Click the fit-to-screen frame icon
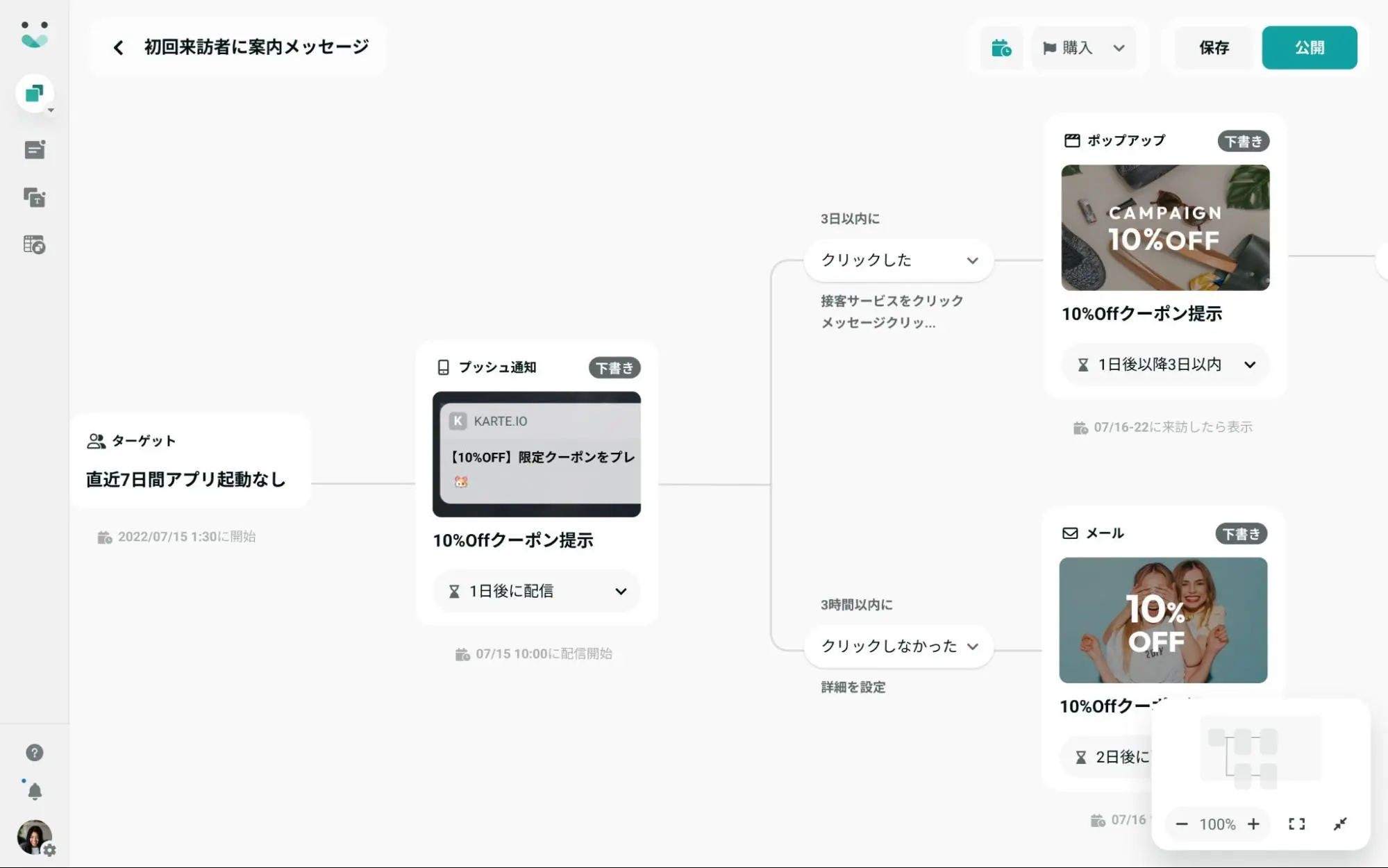The width and height of the screenshot is (1388, 868). click(x=1296, y=824)
